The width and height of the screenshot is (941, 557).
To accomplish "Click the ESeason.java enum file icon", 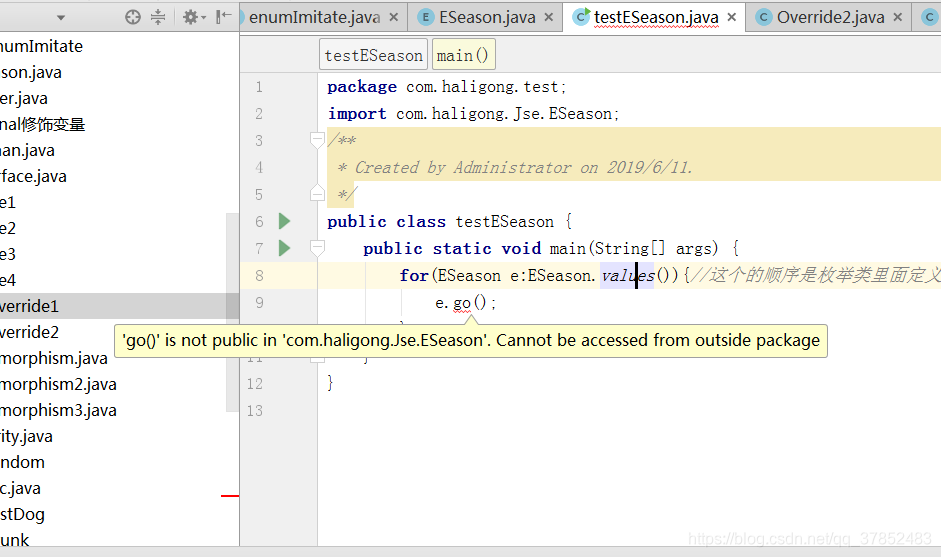I will 425,17.
